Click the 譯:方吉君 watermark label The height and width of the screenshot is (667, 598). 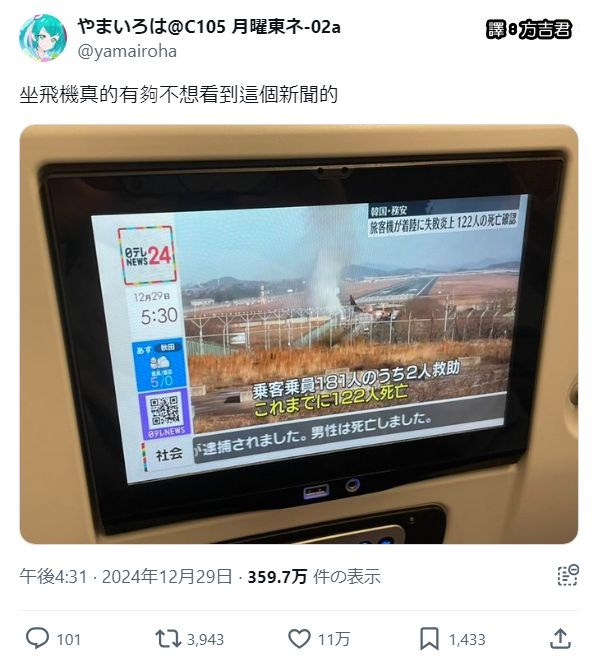point(529,29)
